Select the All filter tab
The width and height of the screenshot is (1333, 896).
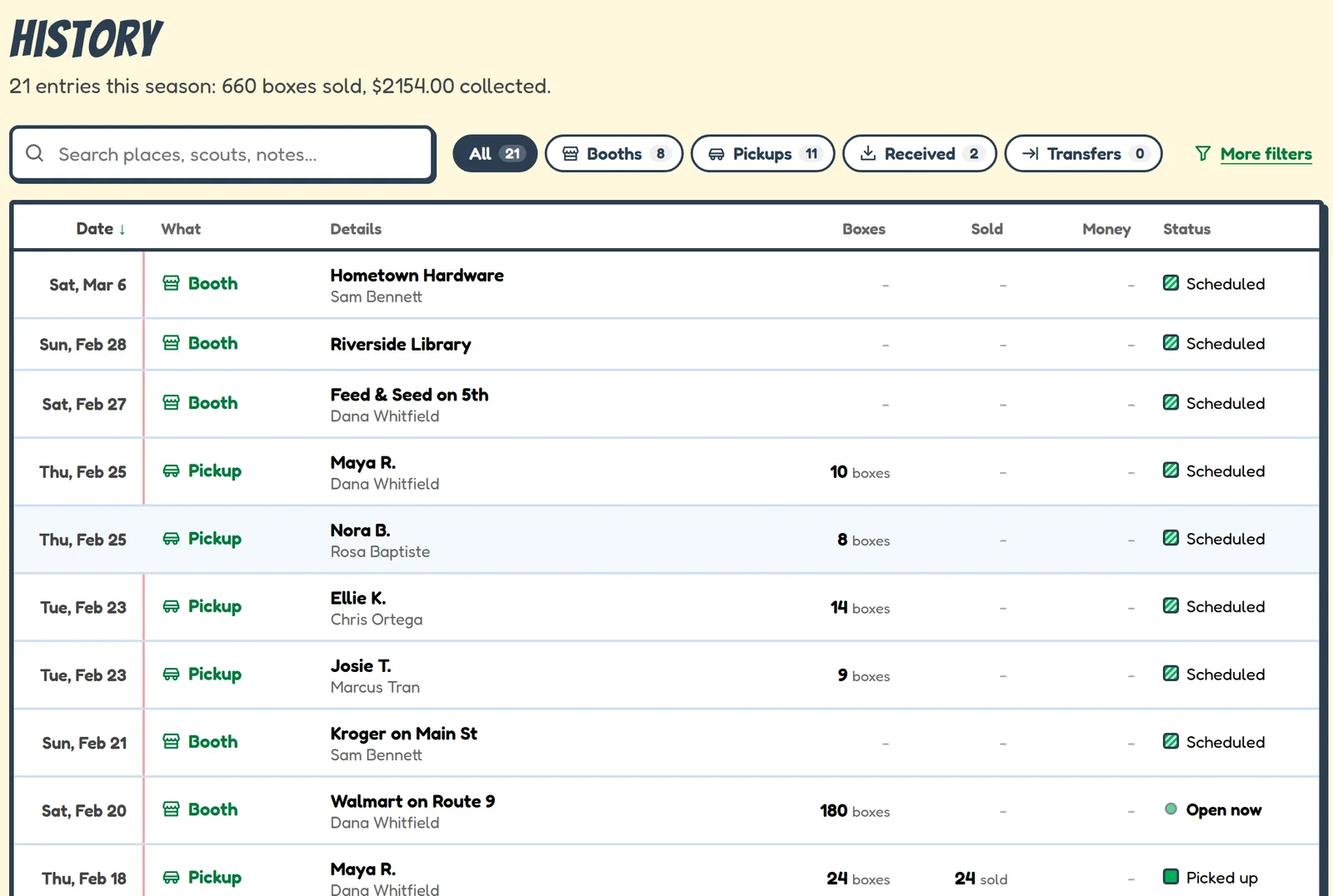495,154
